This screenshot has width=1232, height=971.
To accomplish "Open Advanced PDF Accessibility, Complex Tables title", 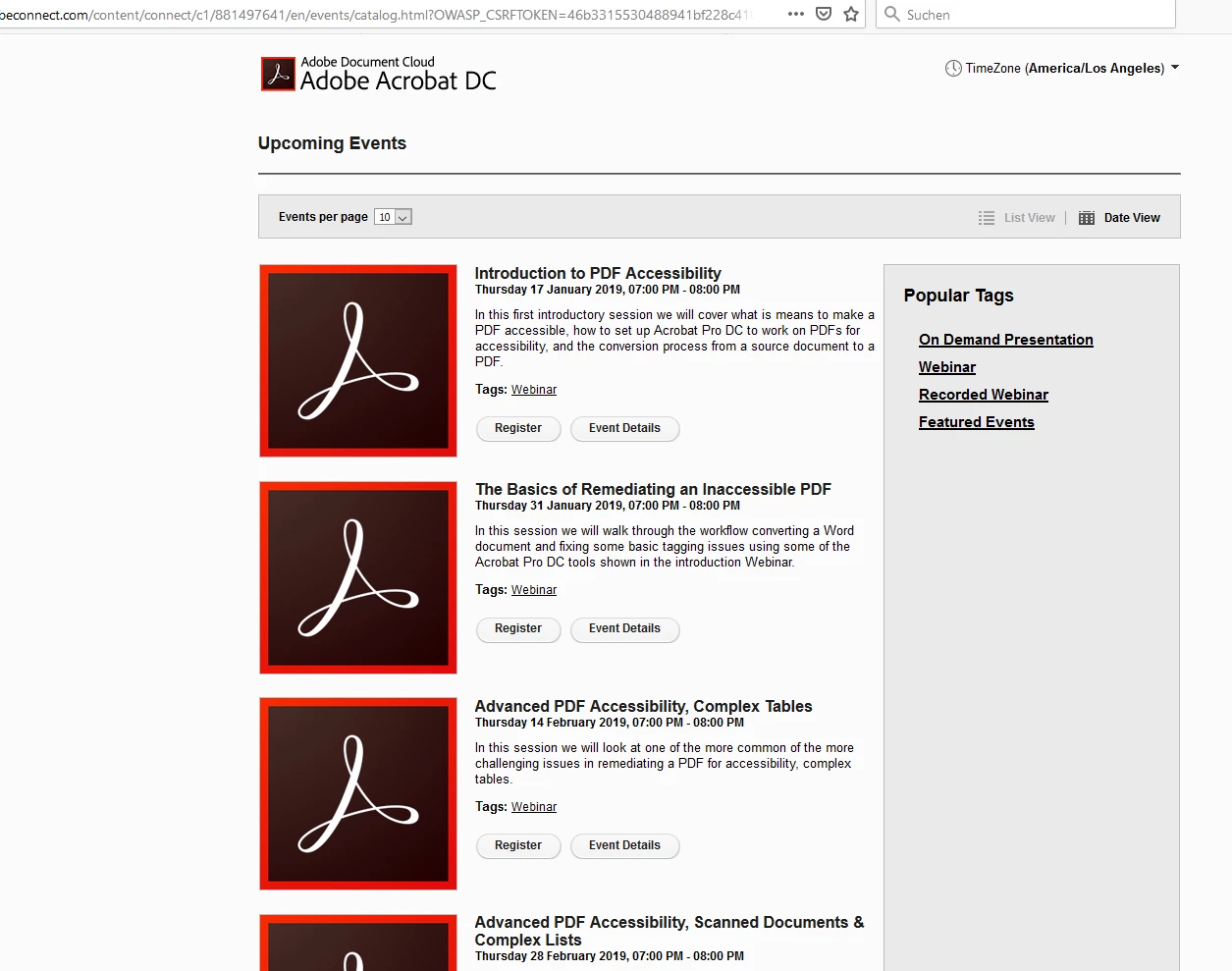I will [x=643, y=706].
